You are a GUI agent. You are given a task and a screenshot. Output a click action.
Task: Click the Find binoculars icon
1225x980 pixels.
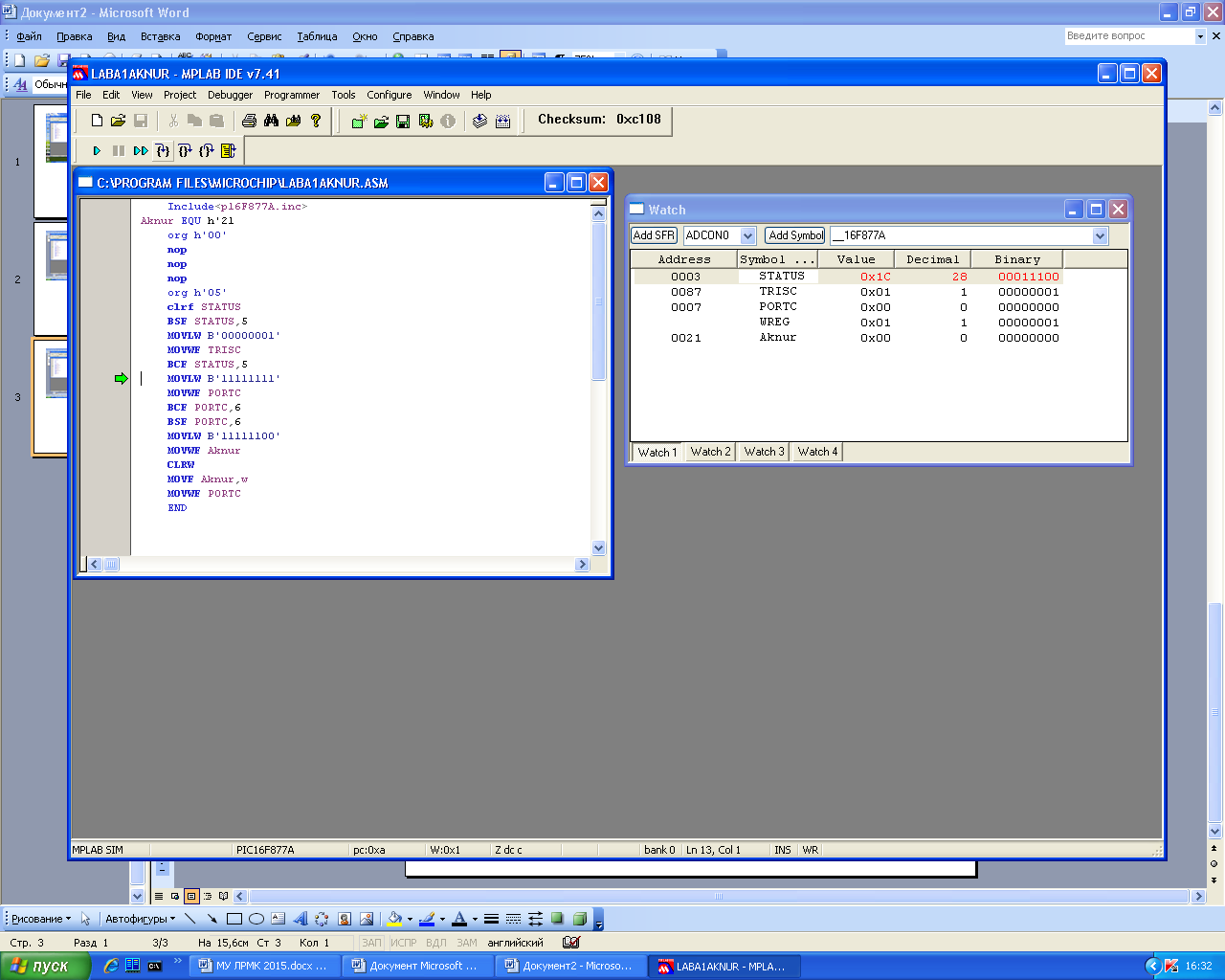click(272, 121)
